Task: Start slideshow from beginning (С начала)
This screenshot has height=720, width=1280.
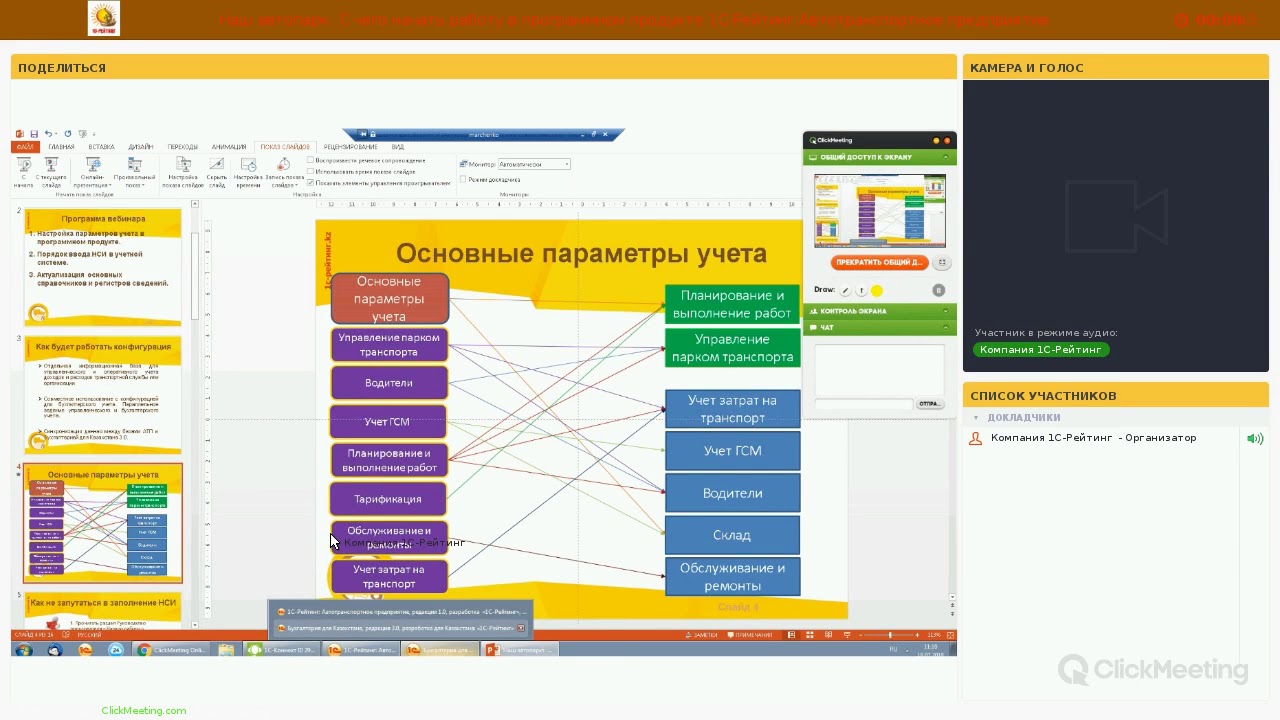Action: pyautogui.click(x=24, y=172)
